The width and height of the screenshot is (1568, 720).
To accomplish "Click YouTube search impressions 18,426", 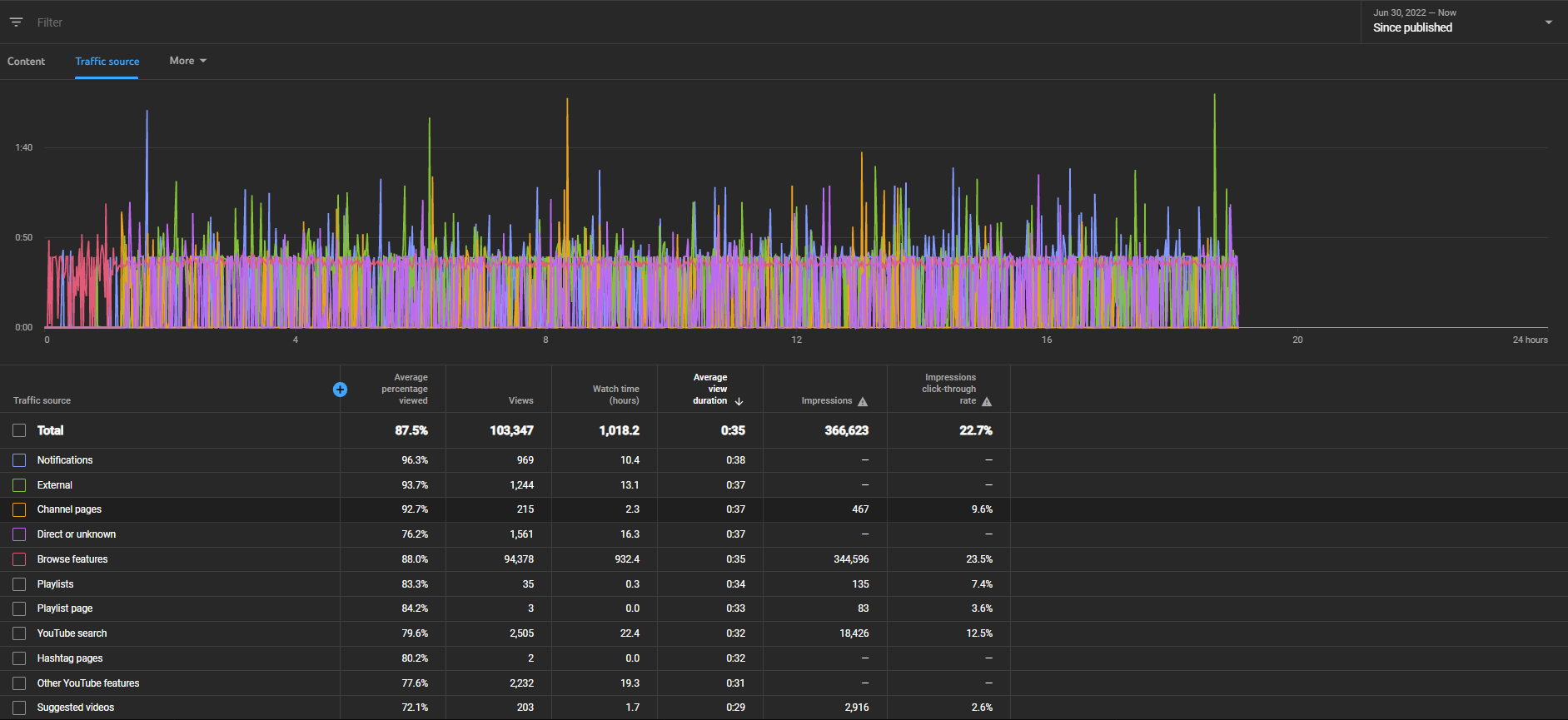I will (x=854, y=633).
